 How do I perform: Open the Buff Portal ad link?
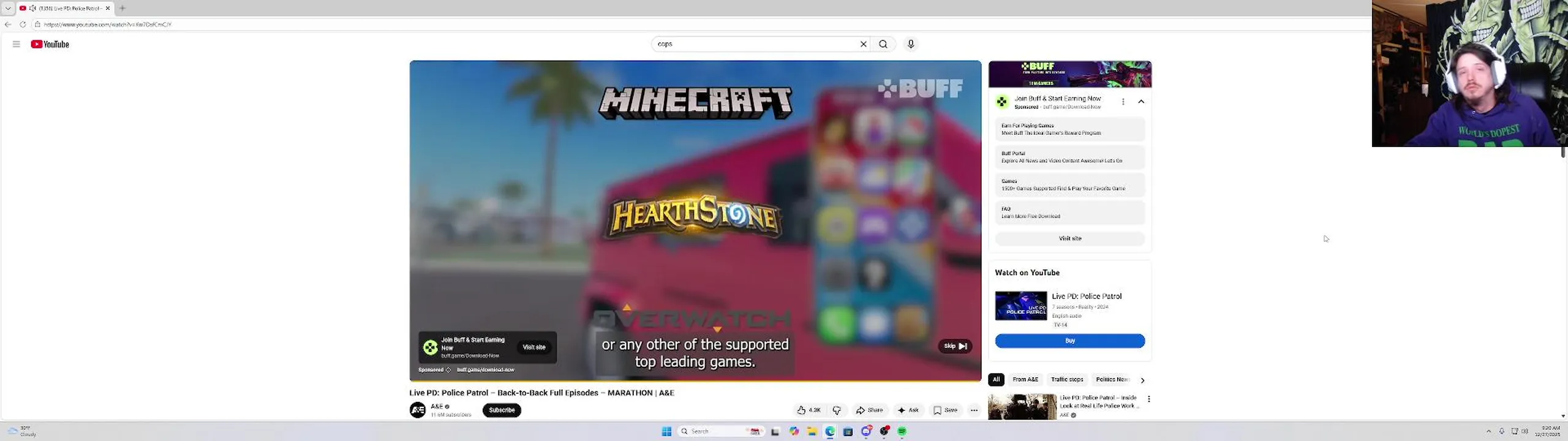tap(1070, 157)
